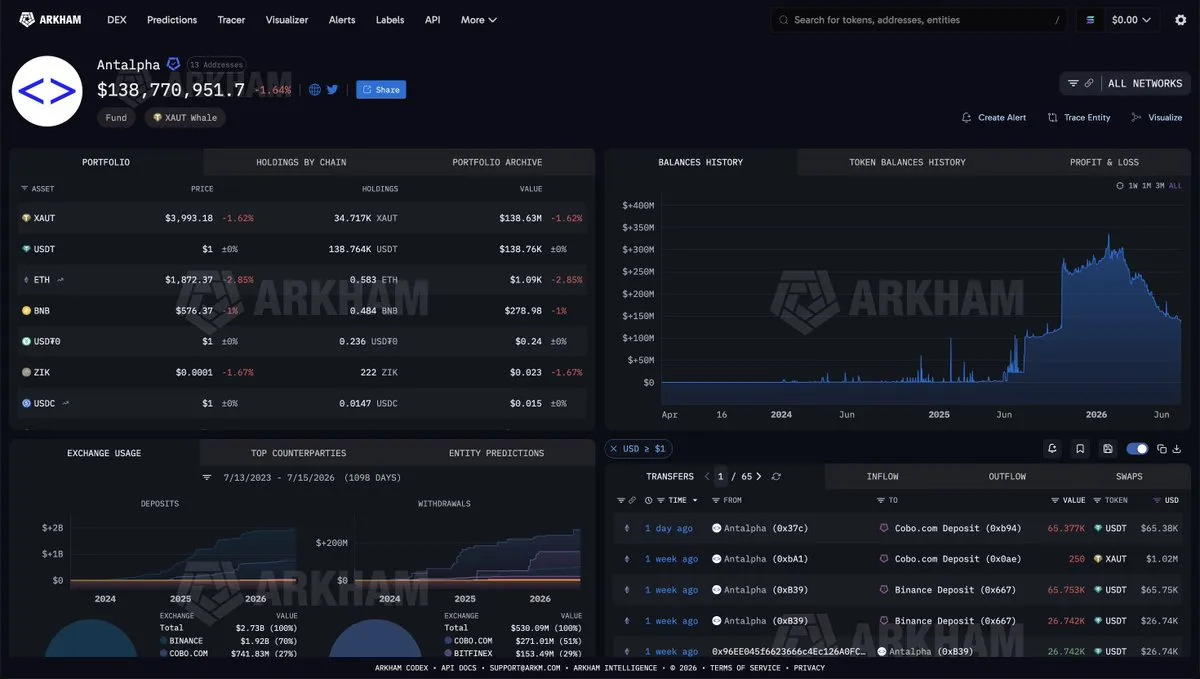This screenshot has width=1200, height=679.
Task: Expand the More menu in navigation
Action: tap(478, 20)
